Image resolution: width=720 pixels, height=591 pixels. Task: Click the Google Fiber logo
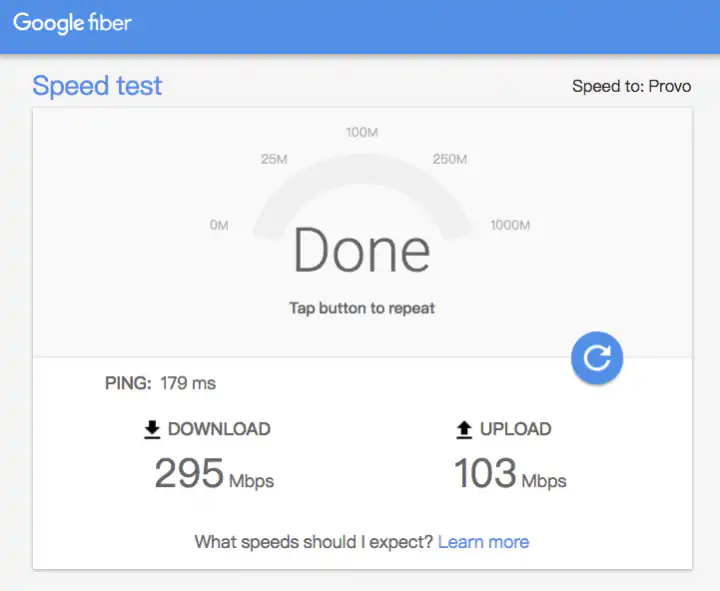click(72, 23)
